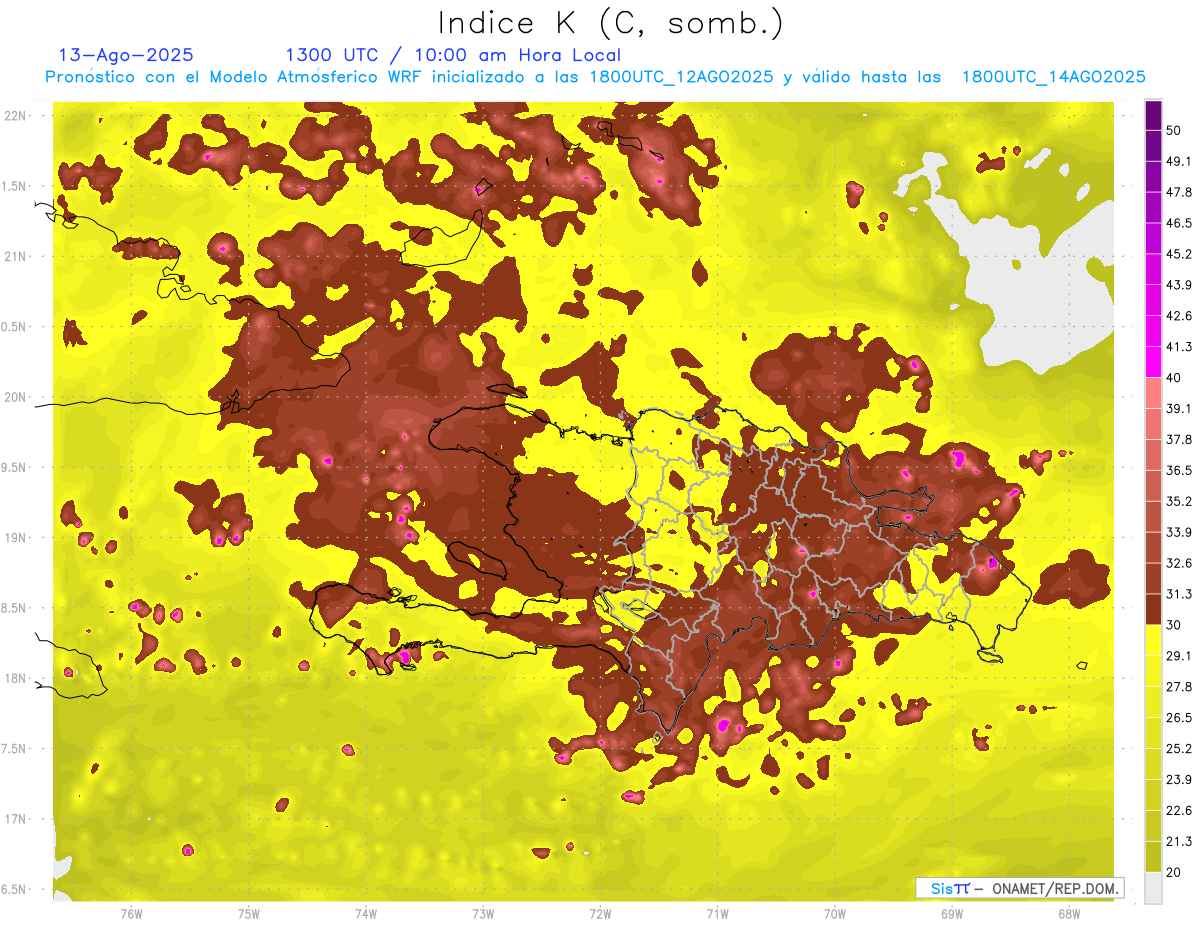Click the magenta swatch between 40 and 41.3
1200x927 pixels.
click(x=1153, y=362)
